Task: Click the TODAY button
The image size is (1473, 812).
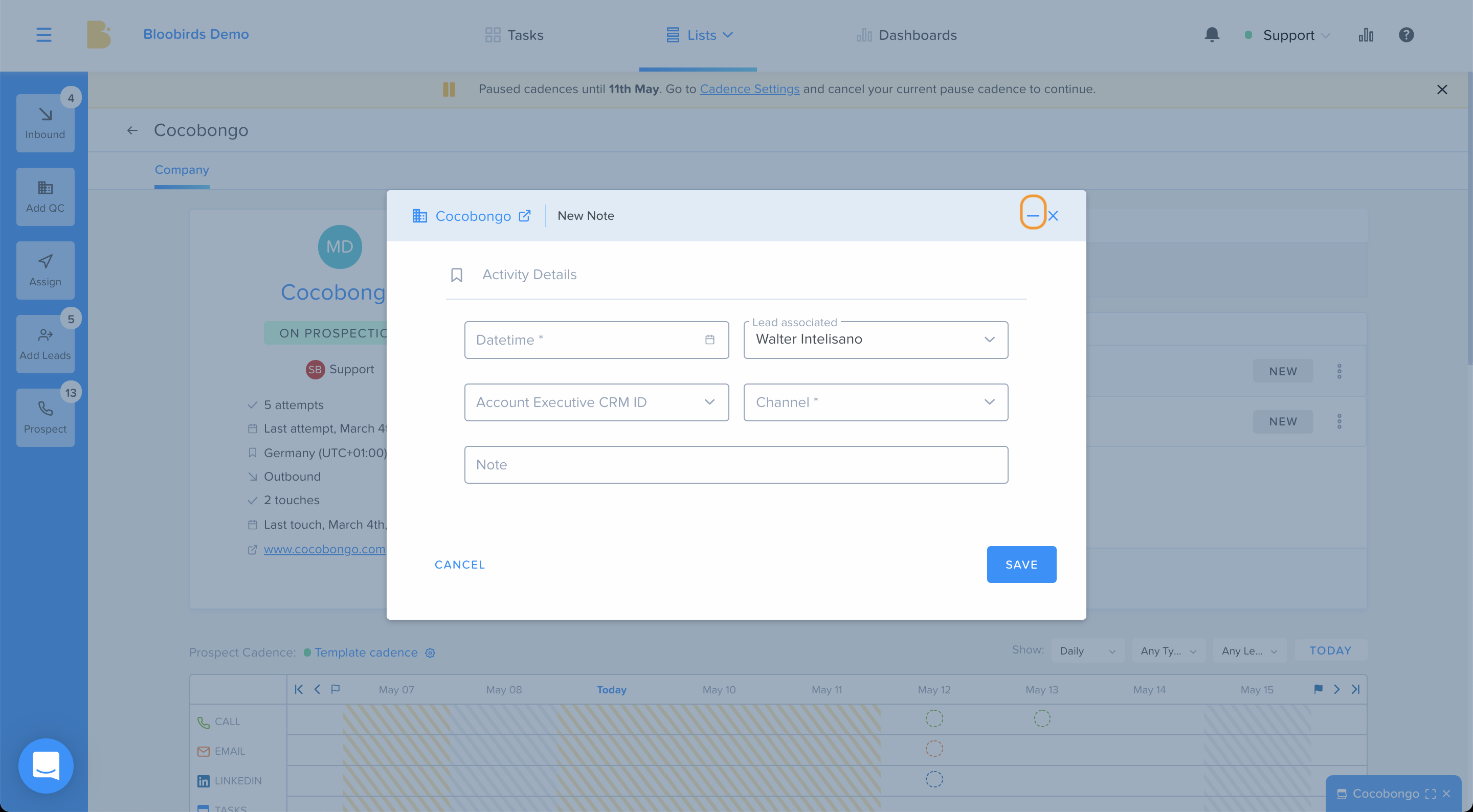Action: pyautogui.click(x=1331, y=651)
